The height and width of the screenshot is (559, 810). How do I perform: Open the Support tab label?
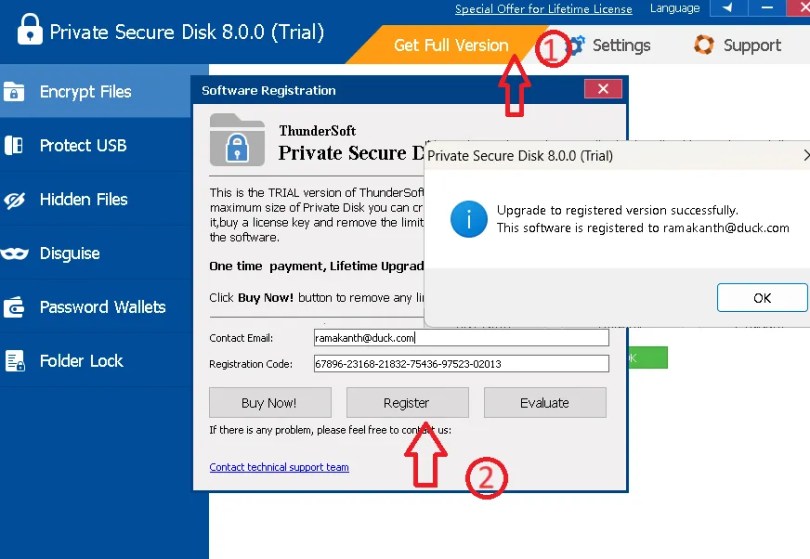(x=752, y=45)
